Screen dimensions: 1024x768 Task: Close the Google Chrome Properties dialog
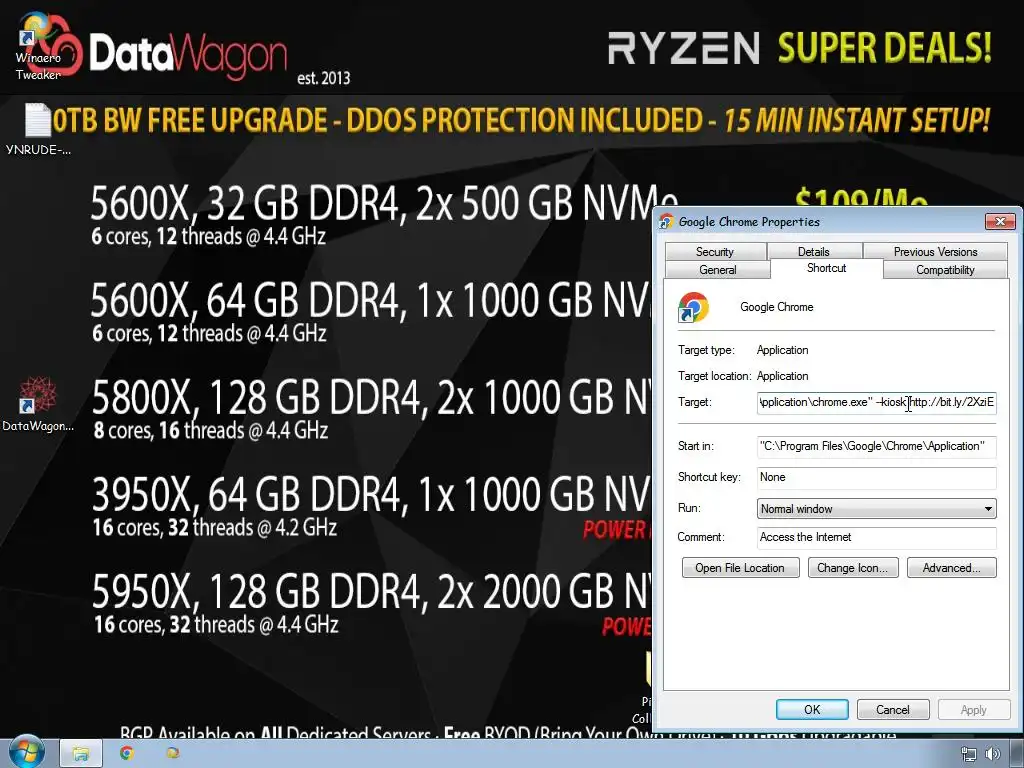tap(1000, 222)
